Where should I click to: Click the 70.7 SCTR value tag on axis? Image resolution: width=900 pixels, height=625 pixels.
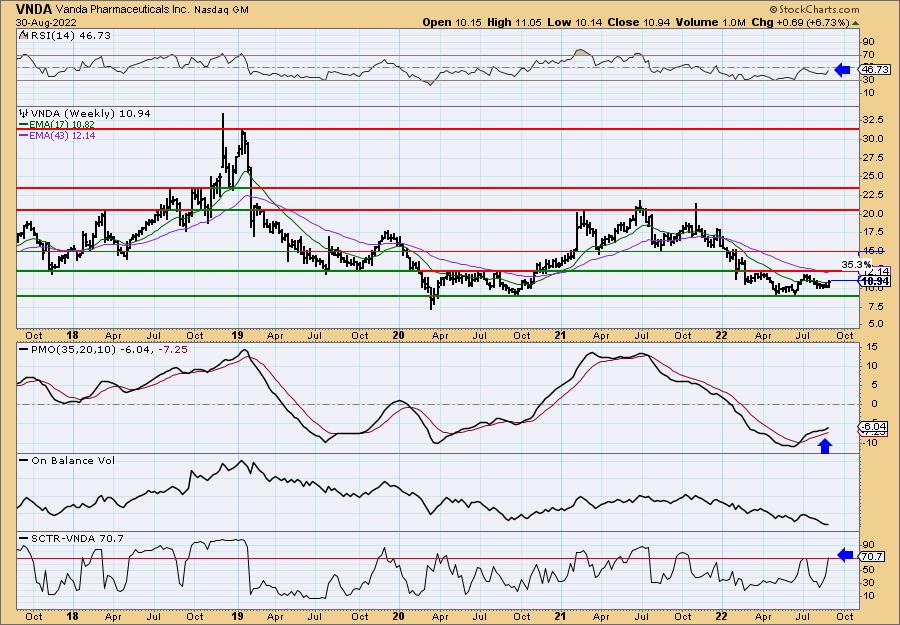(x=871, y=556)
